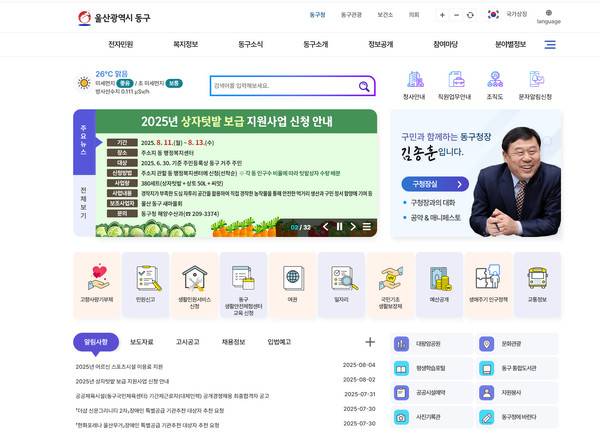The width and height of the screenshot is (600, 442).
Task: Select the 고시공고 news tab
Action: 188,342
